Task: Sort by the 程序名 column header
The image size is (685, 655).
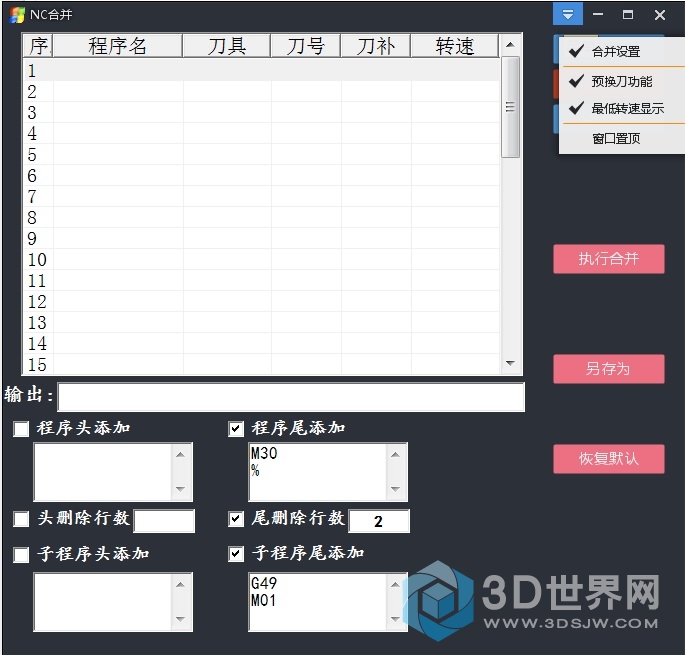Action: click(x=117, y=46)
